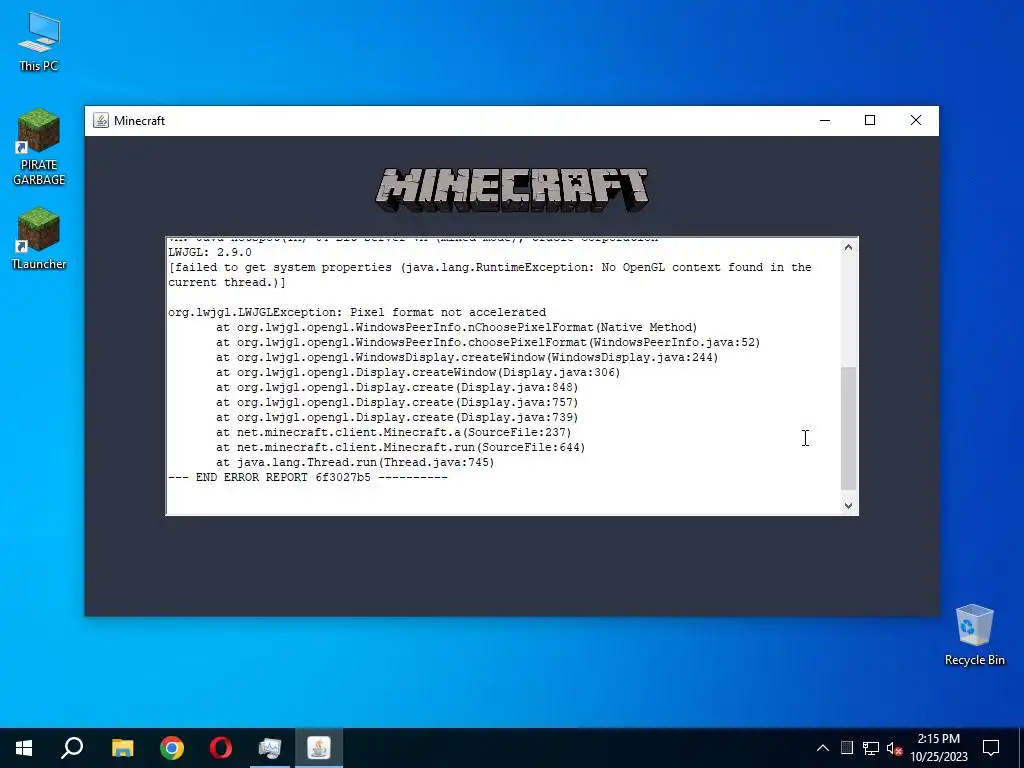Click the 'Minecraft.a(SourceFile:237)' stack line
1024x768 pixels.
coord(394,432)
